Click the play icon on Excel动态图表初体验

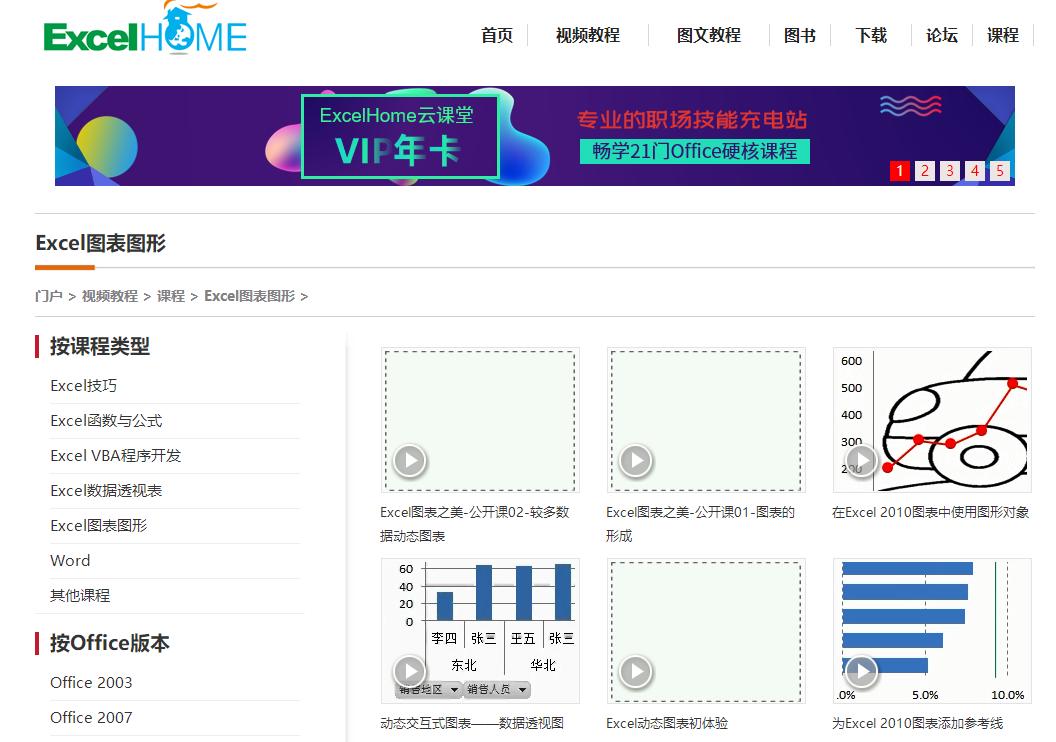[634, 672]
